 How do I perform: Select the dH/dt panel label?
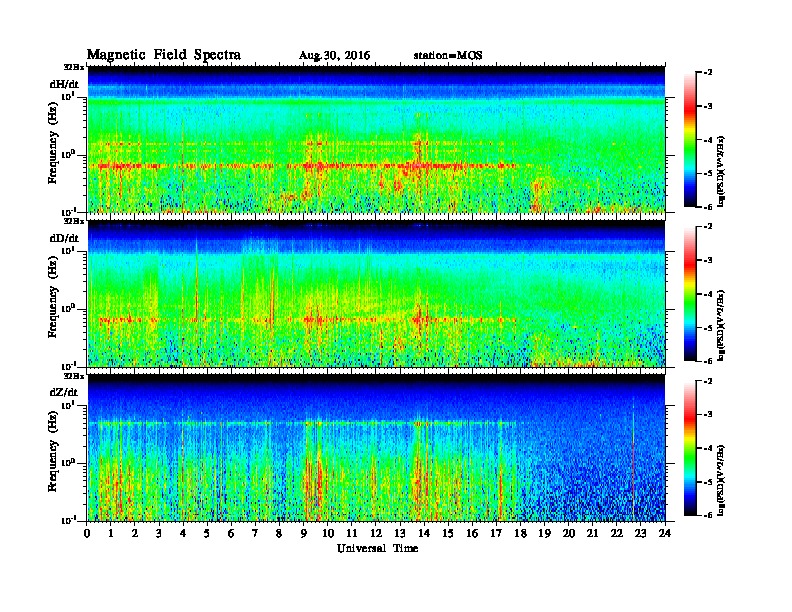pyautogui.click(x=64, y=84)
